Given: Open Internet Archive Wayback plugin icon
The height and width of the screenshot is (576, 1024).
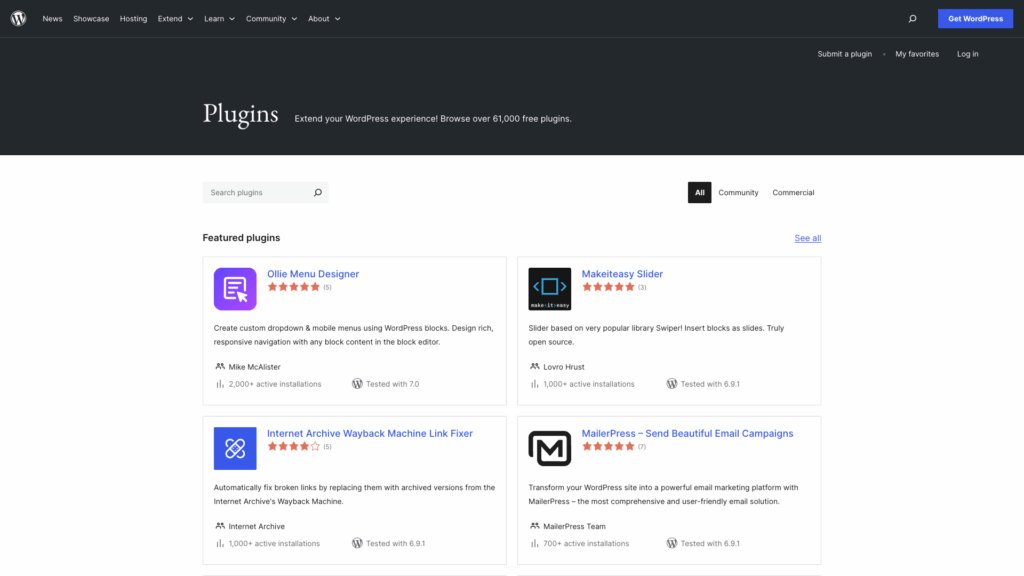Looking at the screenshot, I should coord(235,448).
